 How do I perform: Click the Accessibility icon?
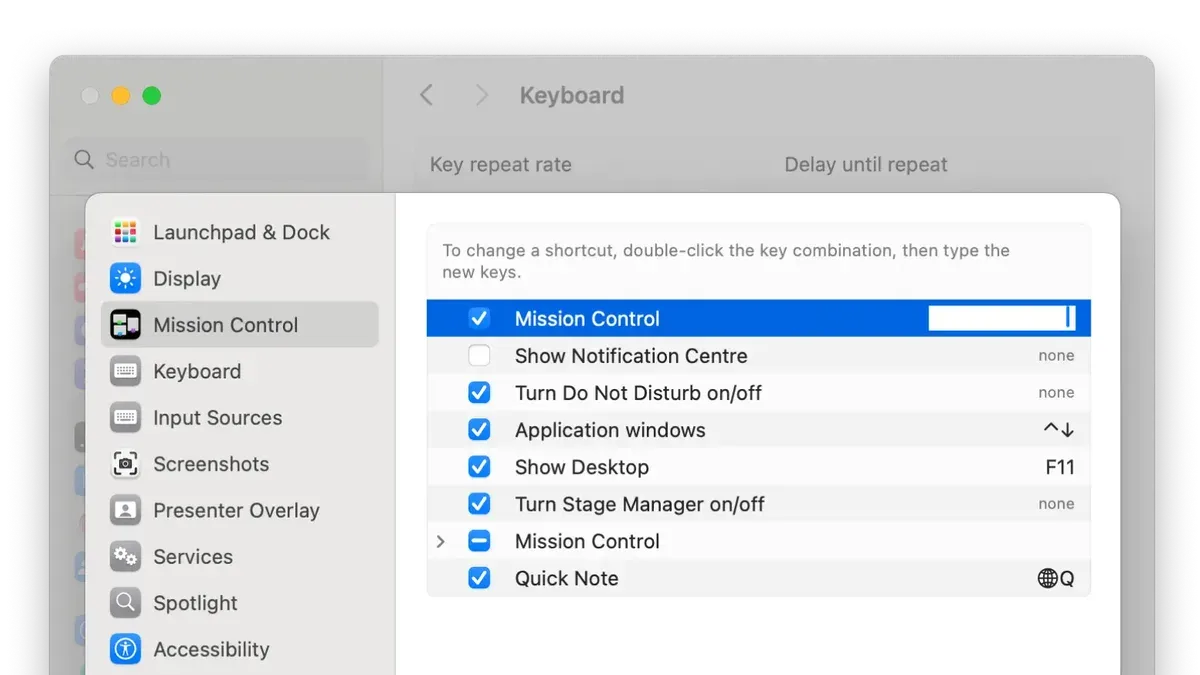(x=125, y=649)
